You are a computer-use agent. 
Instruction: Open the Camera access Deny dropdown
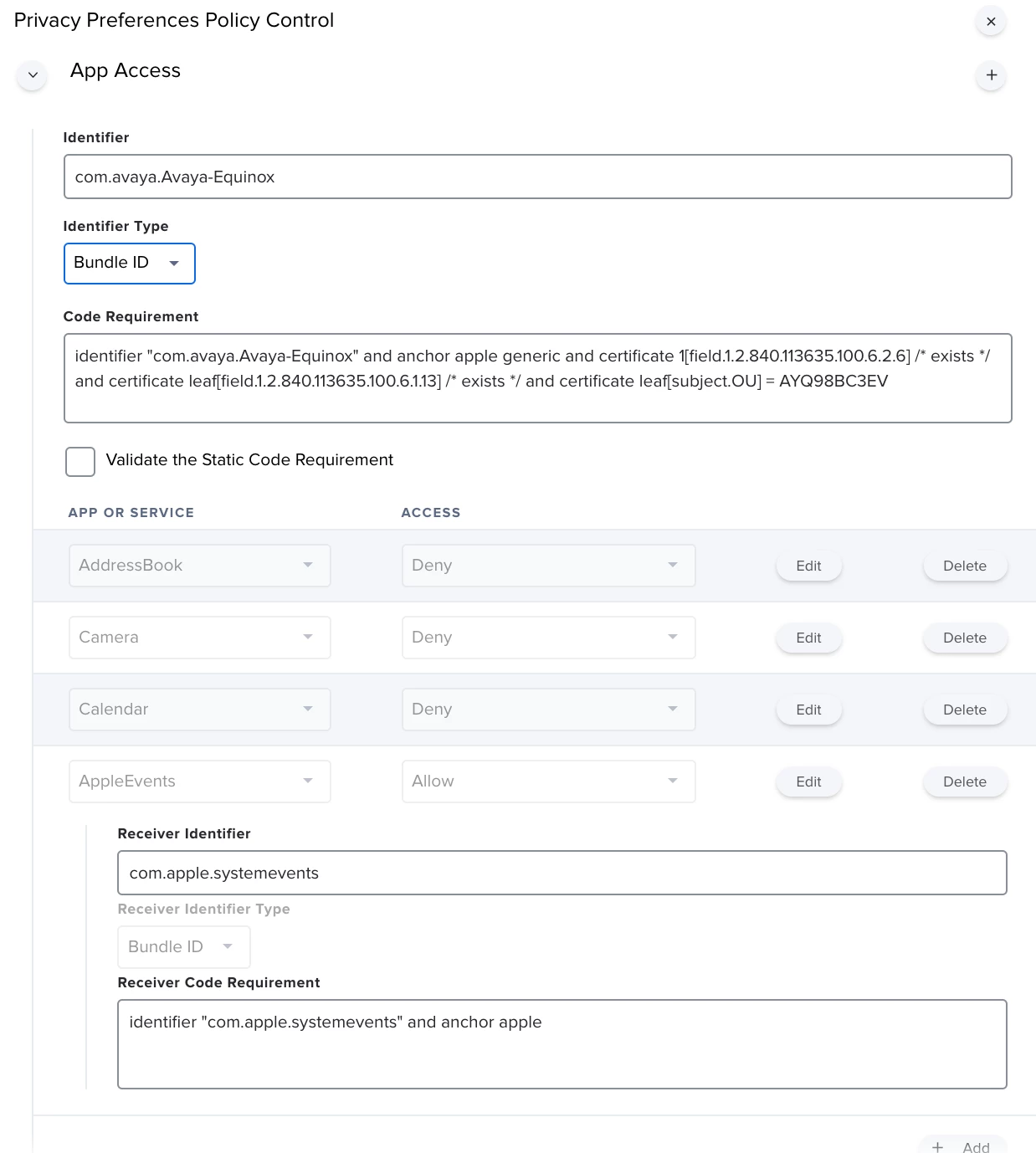(x=549, y=638)
